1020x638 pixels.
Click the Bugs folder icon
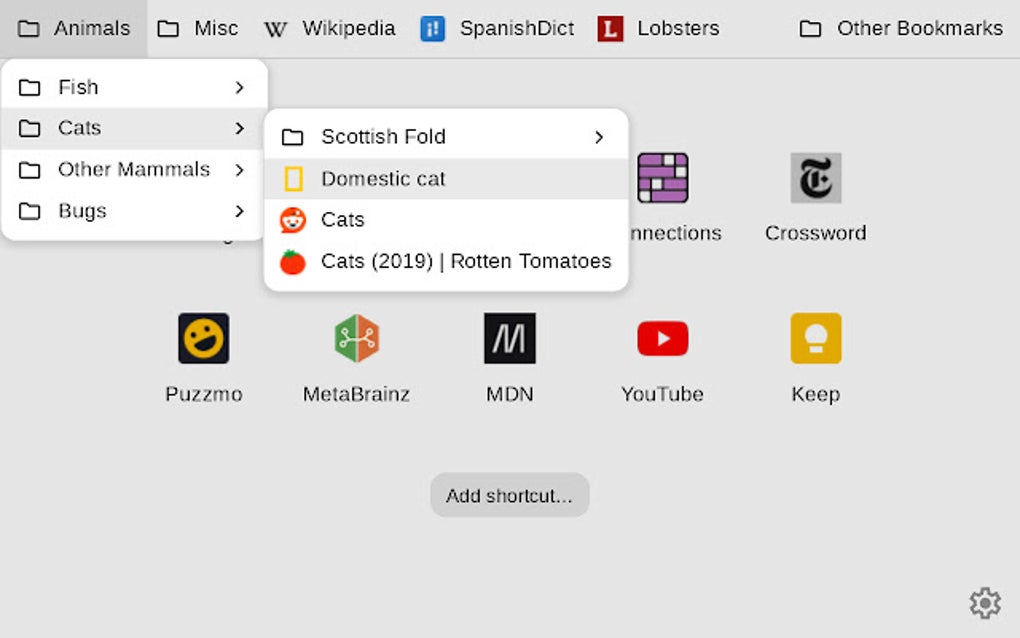click(x=29, y=211)
